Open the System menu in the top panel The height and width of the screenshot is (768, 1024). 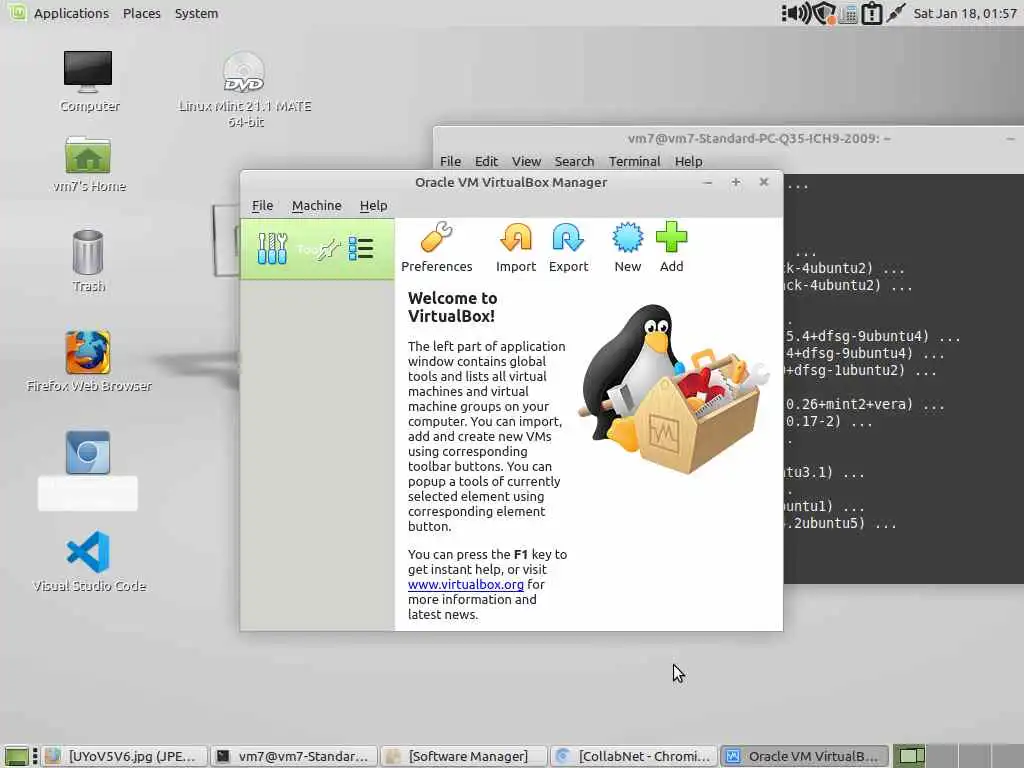[x=197, y=13]
